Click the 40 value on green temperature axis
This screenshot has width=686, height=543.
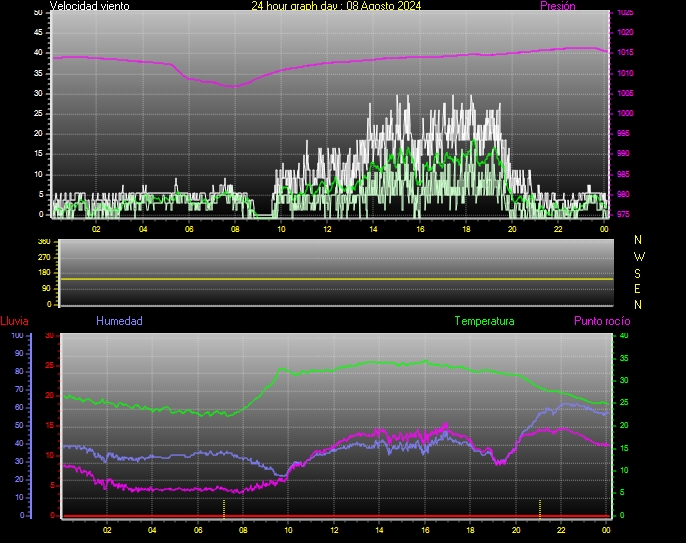[624, 336]
